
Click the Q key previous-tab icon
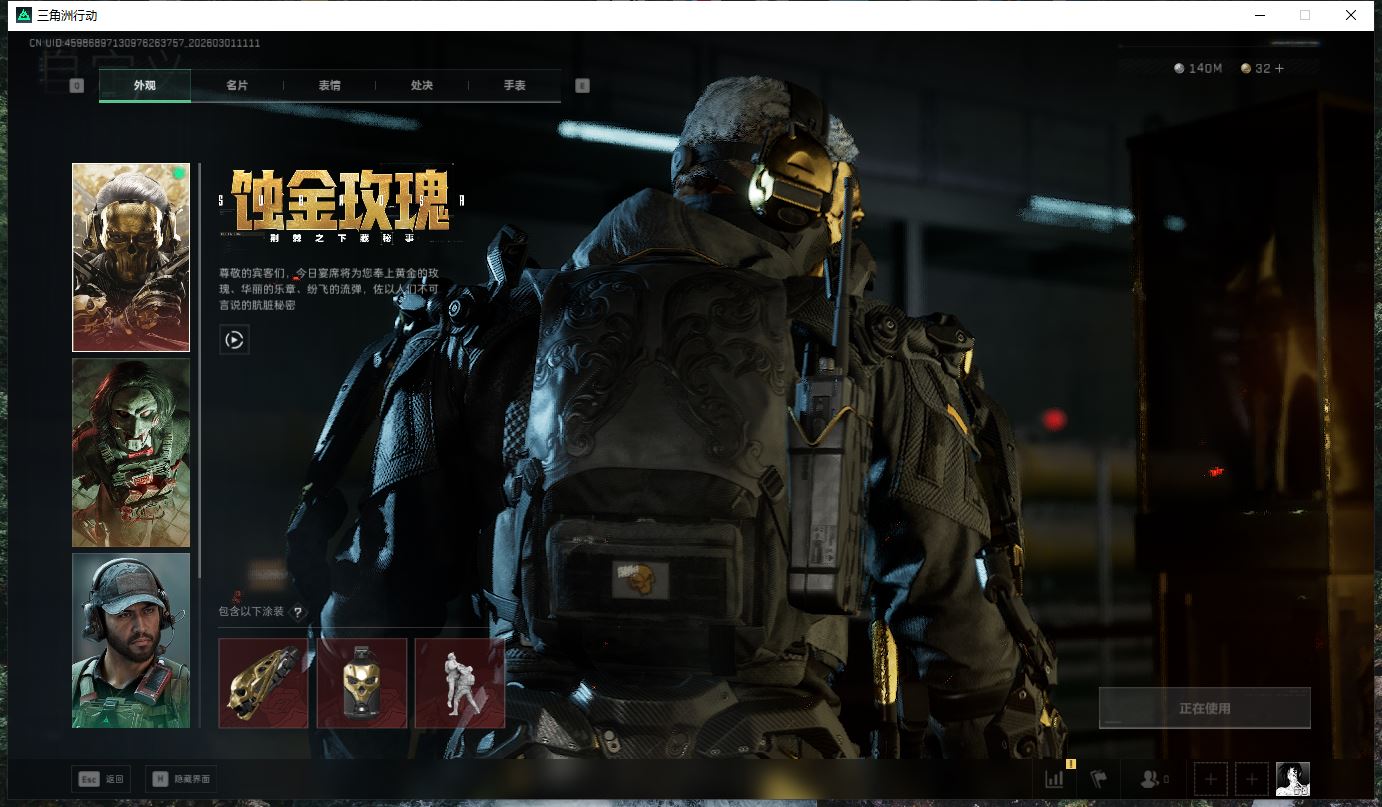(x=77, y=86)
